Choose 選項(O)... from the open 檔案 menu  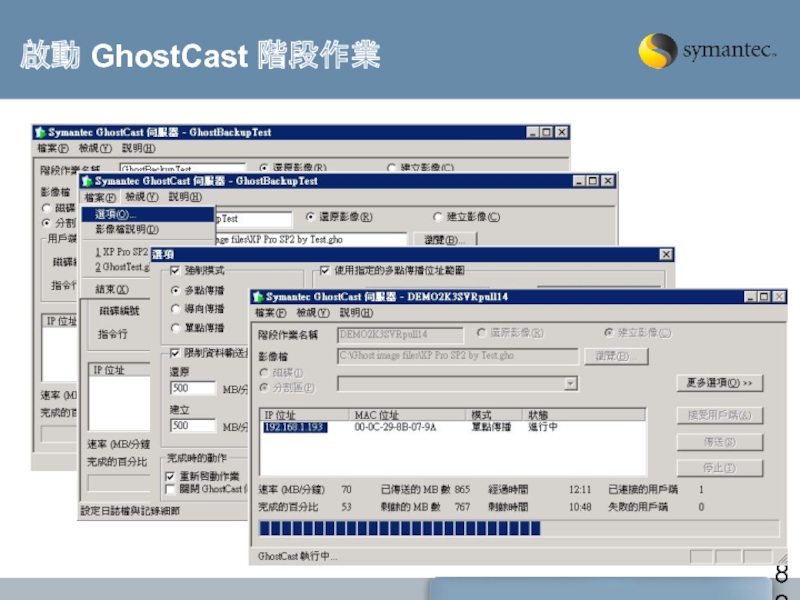pyautogui.click(x=148, y=214)
